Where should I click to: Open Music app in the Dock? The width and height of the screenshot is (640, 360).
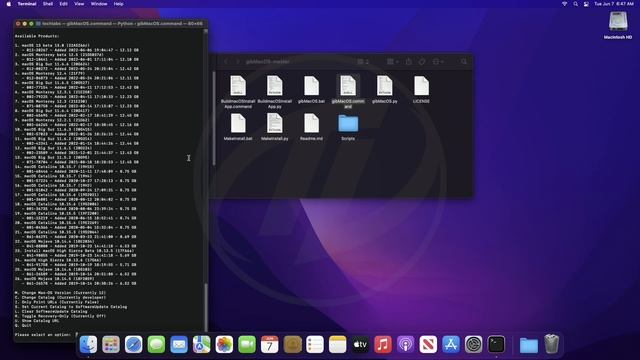coord(383,344)
